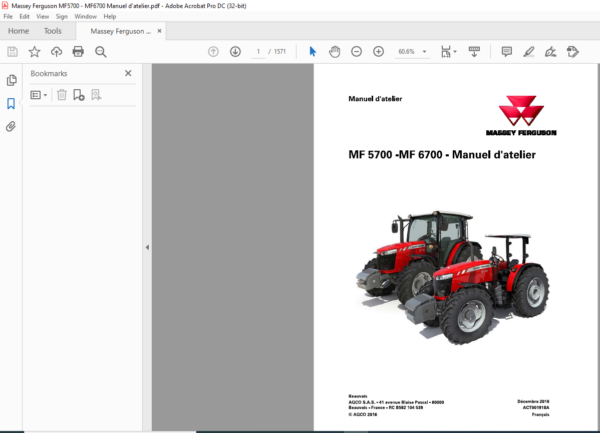Toggle scrolling mode keyboard icon
This screenshot has height=433, width=600.
(474, 52)
